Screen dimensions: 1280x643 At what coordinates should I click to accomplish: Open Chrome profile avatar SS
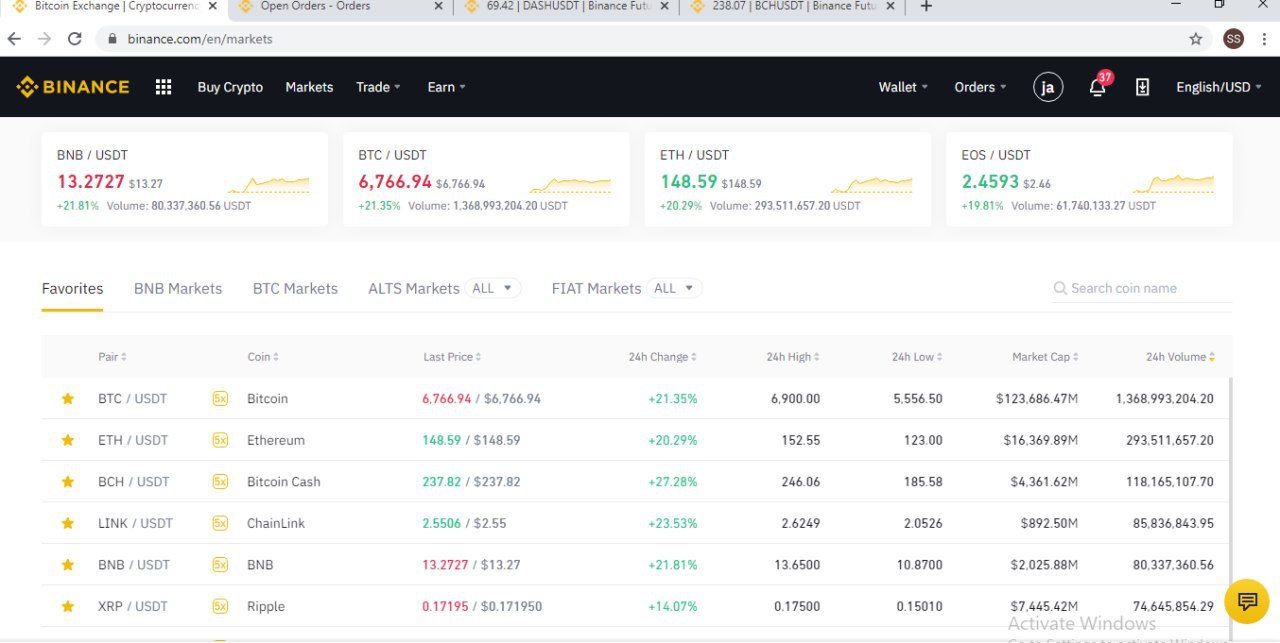pos(1234,39)
